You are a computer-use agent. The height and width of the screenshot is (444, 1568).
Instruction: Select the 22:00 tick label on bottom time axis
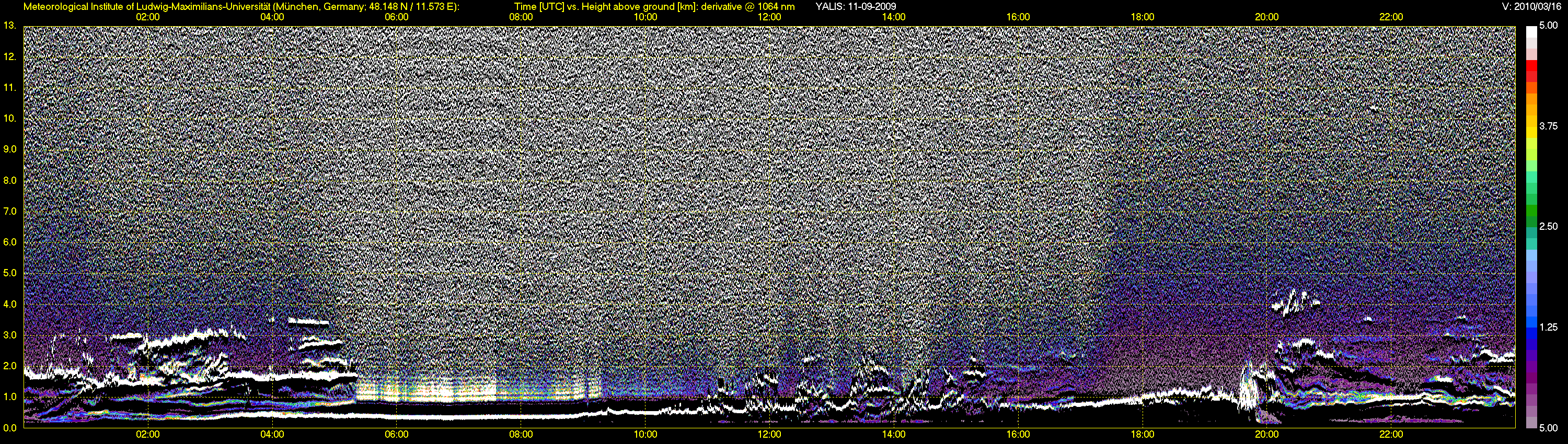pyautogui.click(x=1391, y=434)
